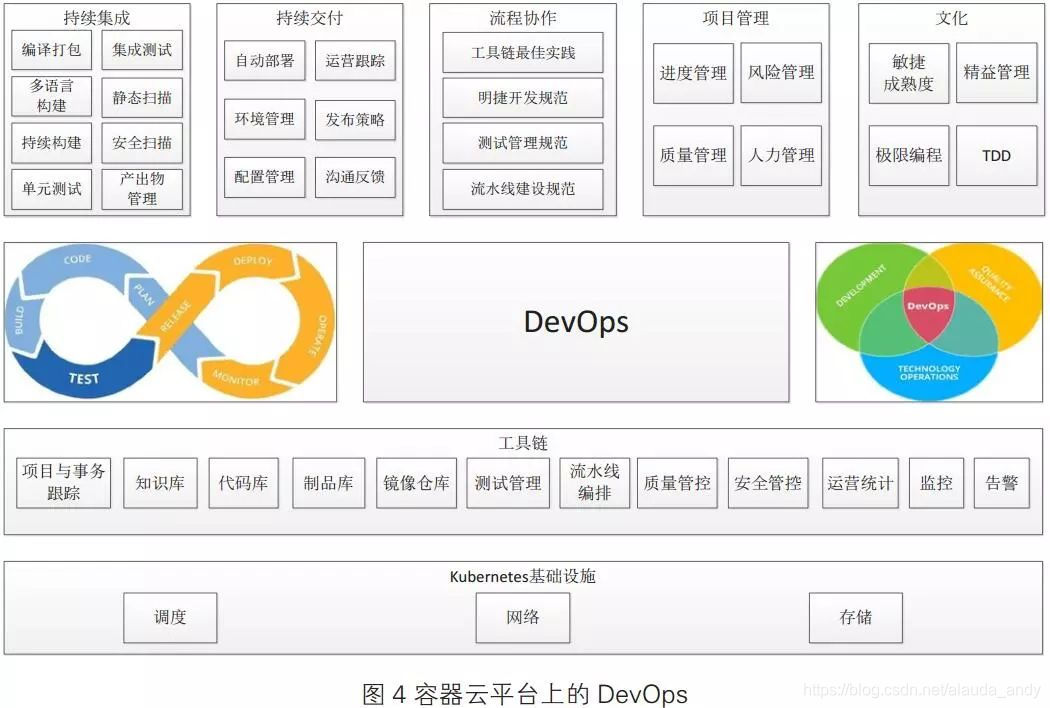Screen dimensions: 1050x708
Task: Click the DEPLOY arrow in the loop
Action: point(252,261)
